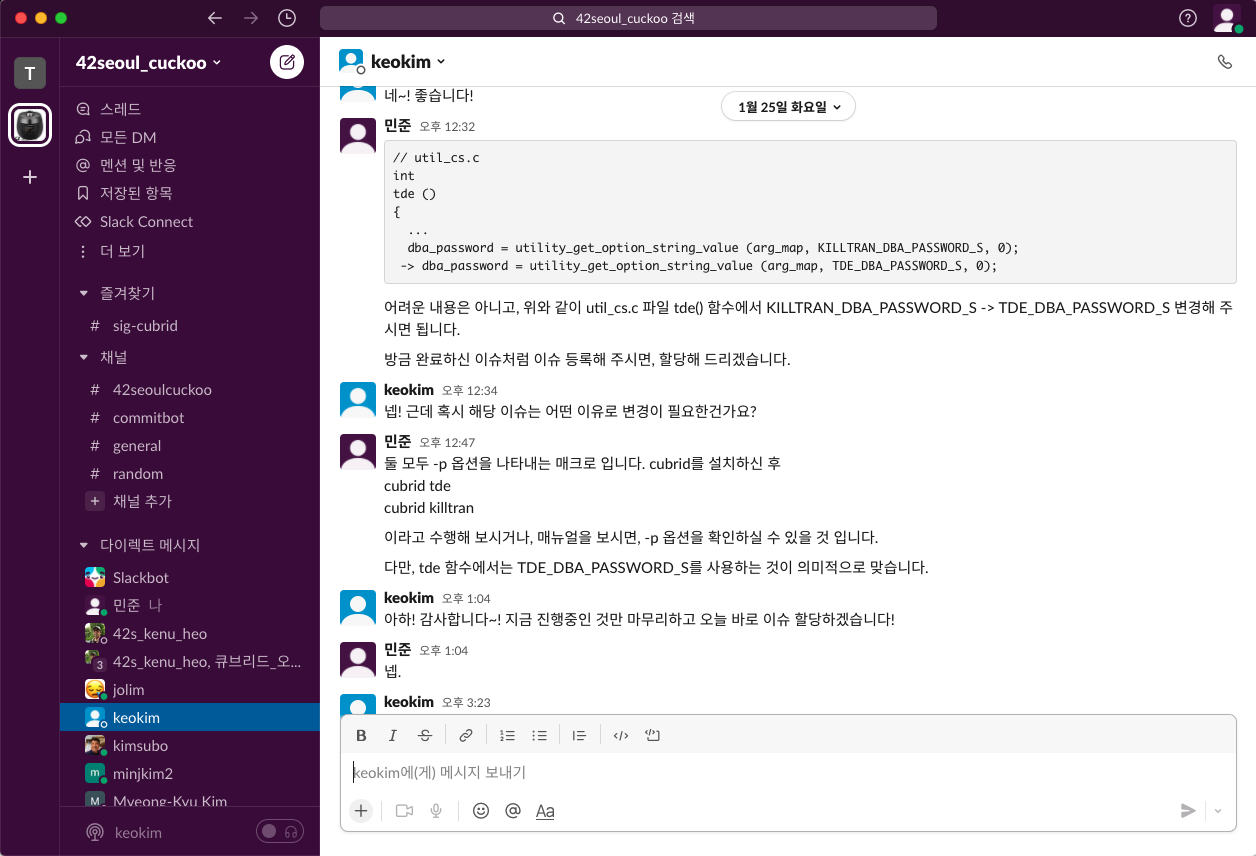
Task: Open the mention (@) selector in the composer
Action: point(513,811)
